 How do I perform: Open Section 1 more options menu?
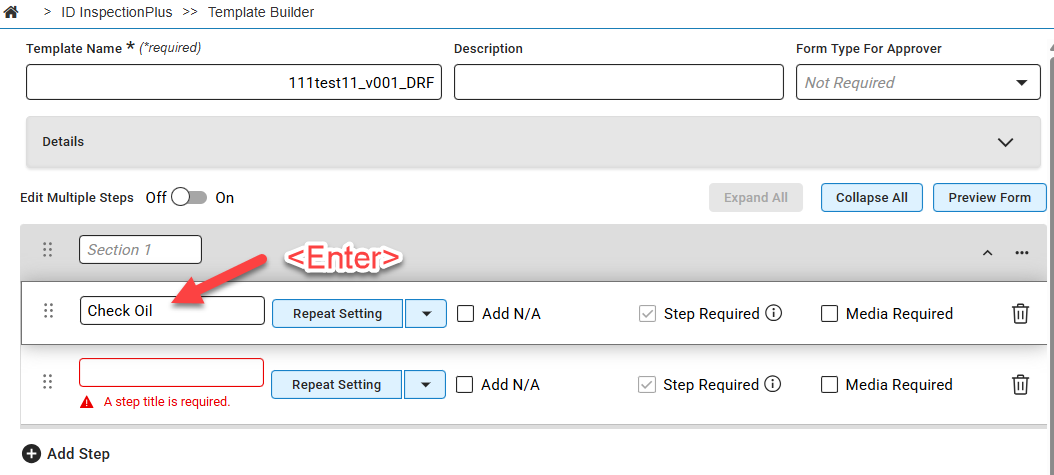[1022, 252]
